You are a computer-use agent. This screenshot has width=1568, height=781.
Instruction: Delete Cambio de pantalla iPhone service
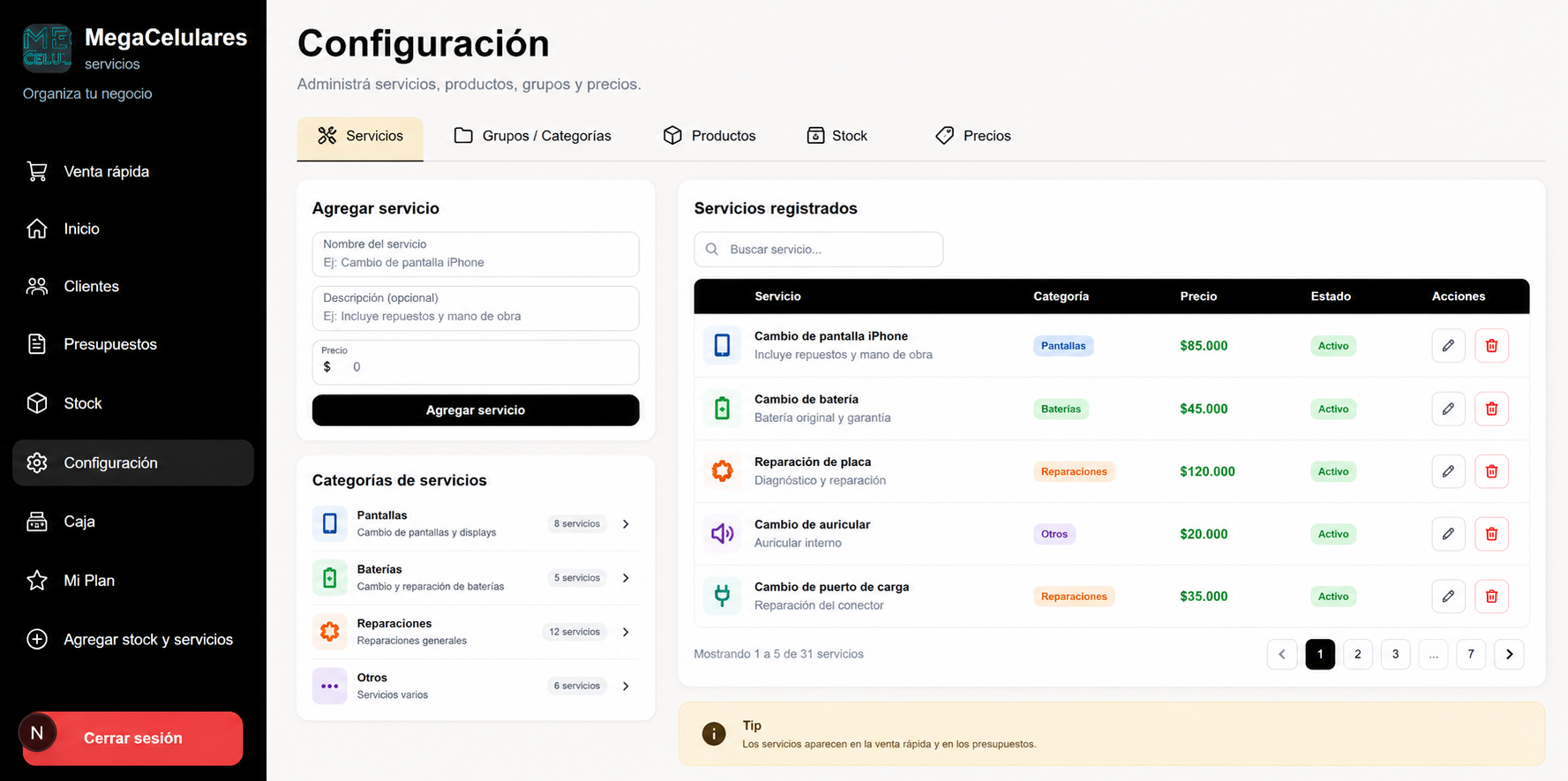1491,346
